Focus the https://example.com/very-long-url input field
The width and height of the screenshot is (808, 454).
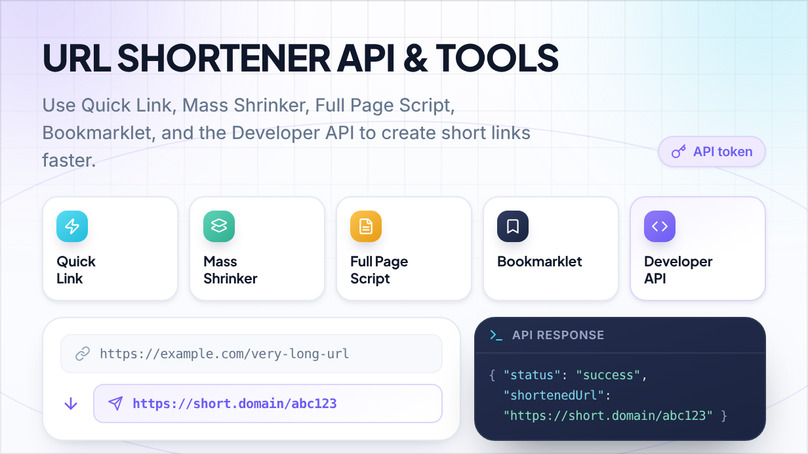tap(251, 354)
